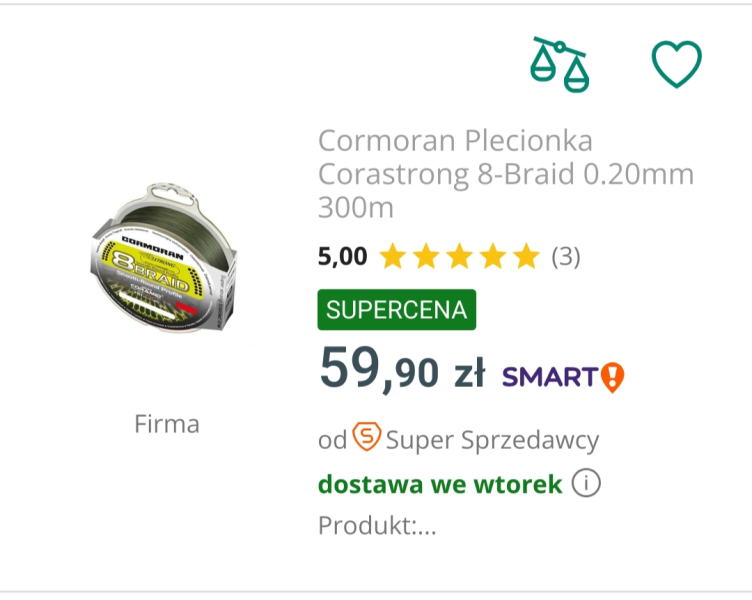Open the (3) reviews count
Viewport: 752px width, 600px height.
(566, 257)
